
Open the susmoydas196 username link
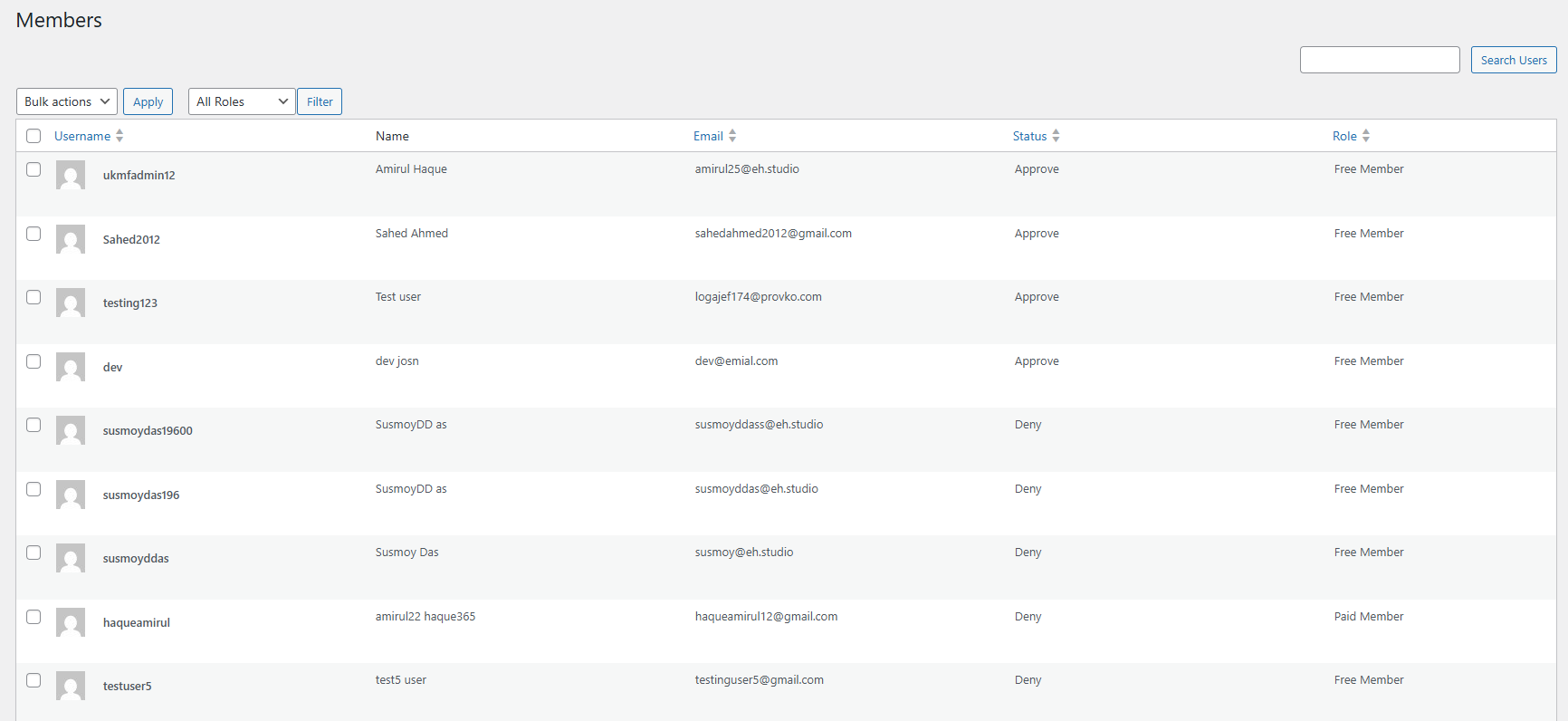[141, 495]
